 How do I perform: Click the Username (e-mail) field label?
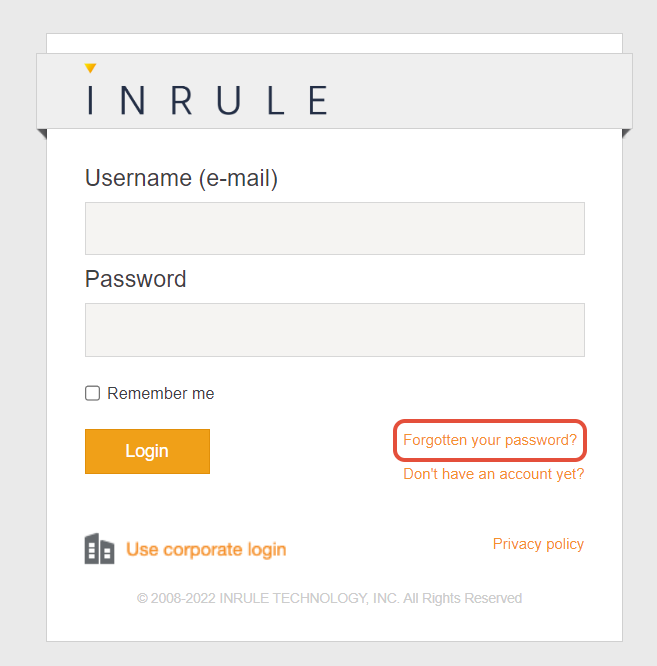(181, 178)
